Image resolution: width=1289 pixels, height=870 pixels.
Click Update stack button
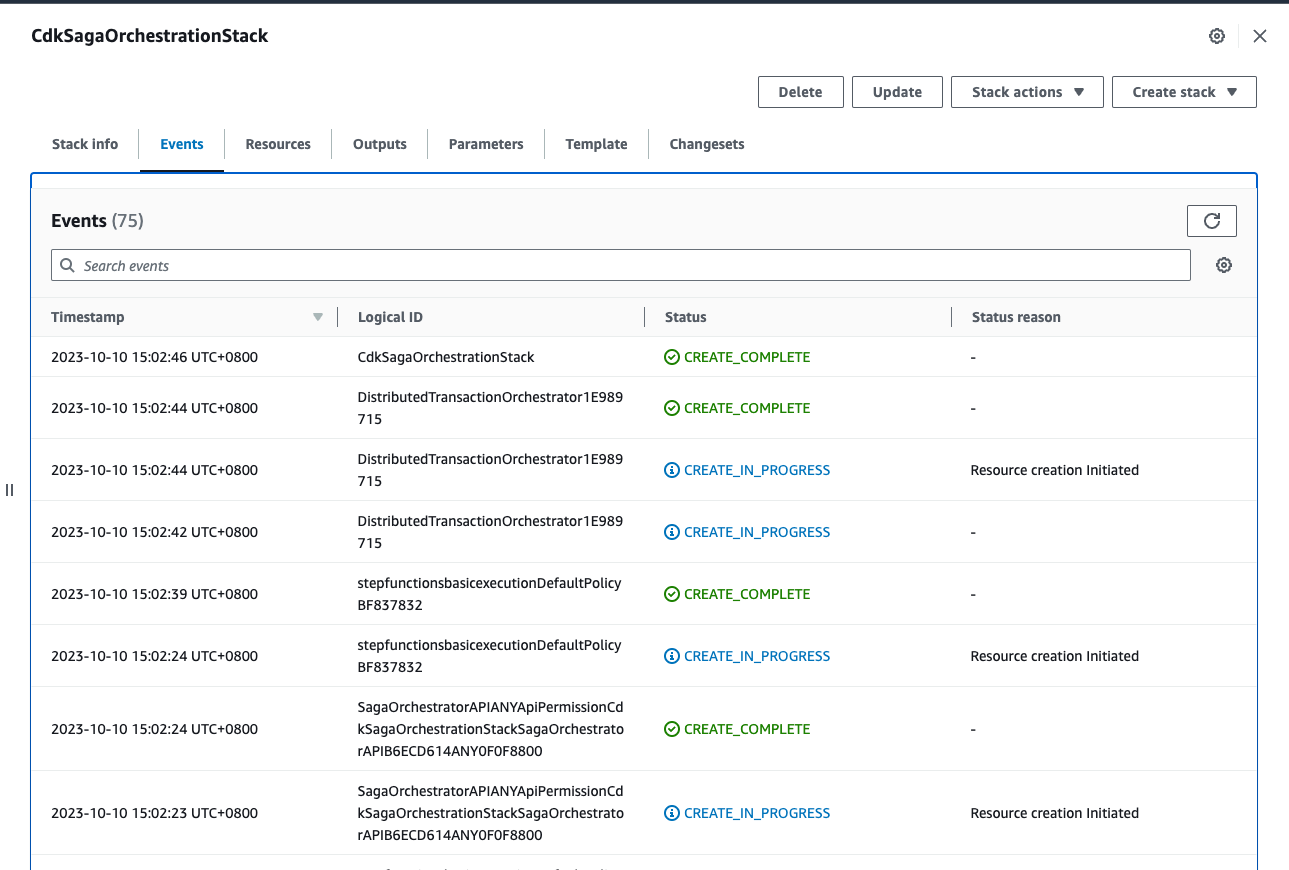(x=897, y=92)
